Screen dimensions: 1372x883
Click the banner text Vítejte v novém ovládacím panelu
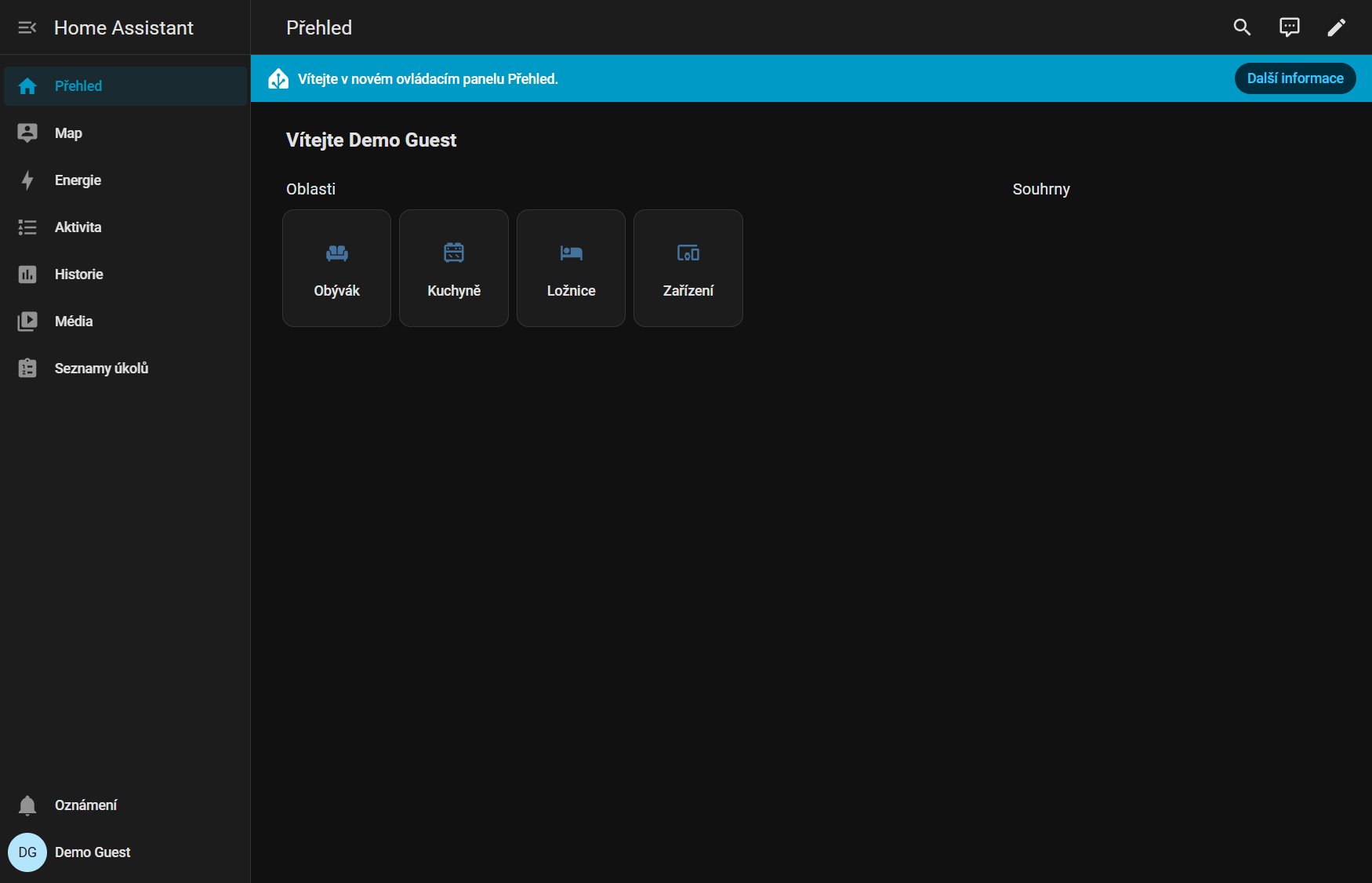click(x=428, y=78)
